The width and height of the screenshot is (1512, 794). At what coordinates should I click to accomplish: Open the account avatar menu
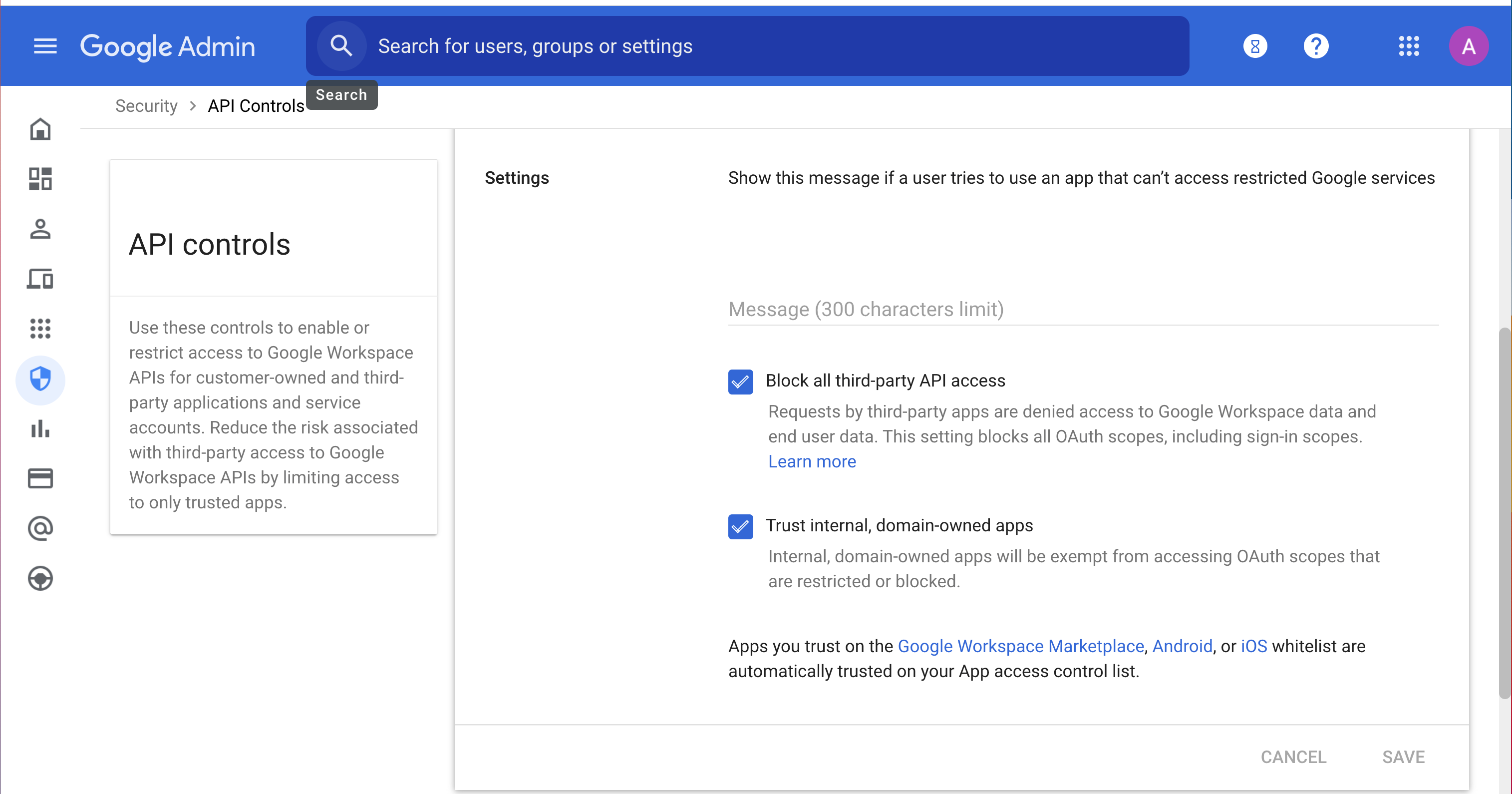tap(1469, 46)
